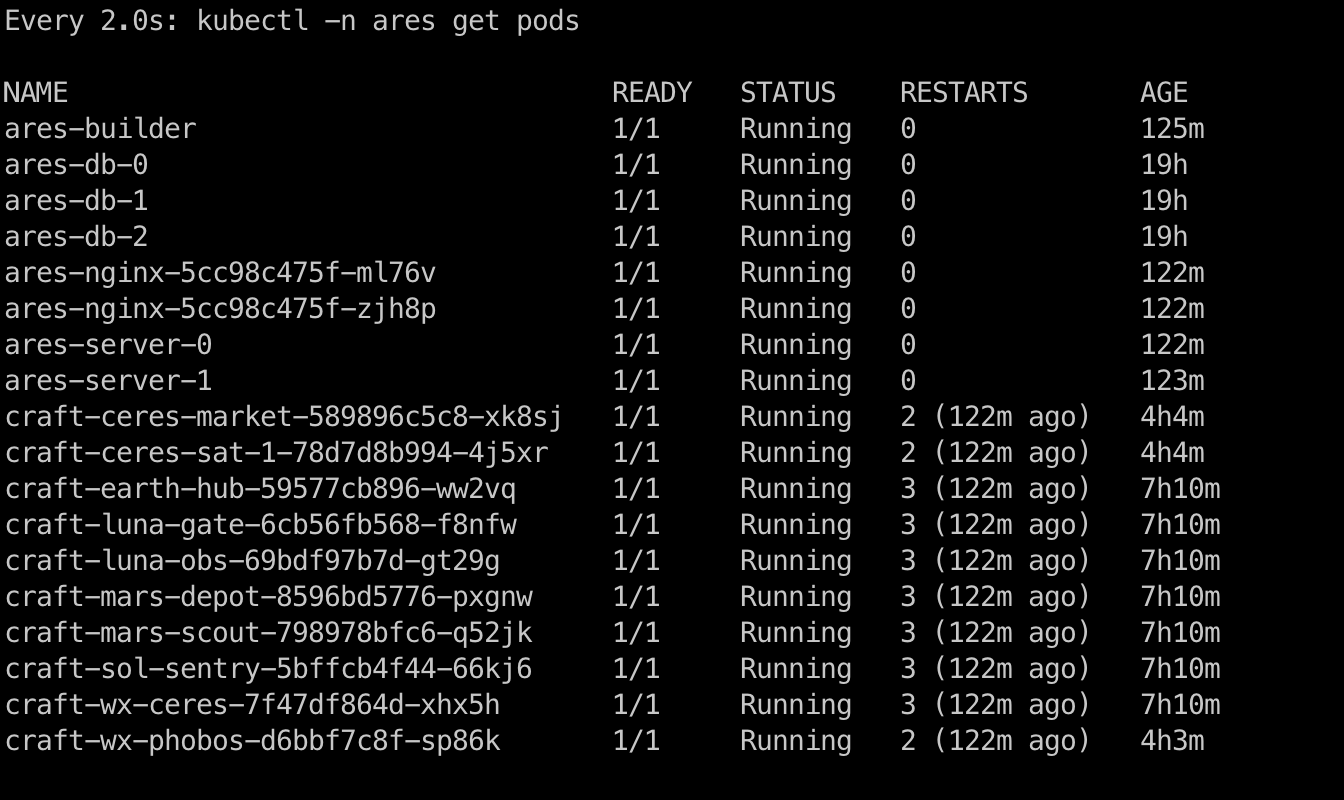Select pod craft-earth-hub-59577cb896-ww2vq
1344x800 pixels.
(260, 489)
